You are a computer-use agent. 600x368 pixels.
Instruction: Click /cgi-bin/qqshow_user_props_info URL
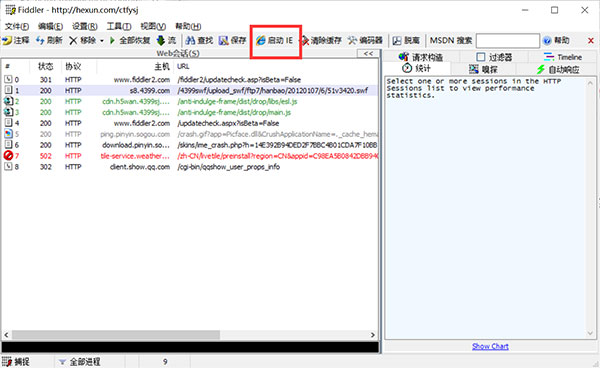(228, 167)
